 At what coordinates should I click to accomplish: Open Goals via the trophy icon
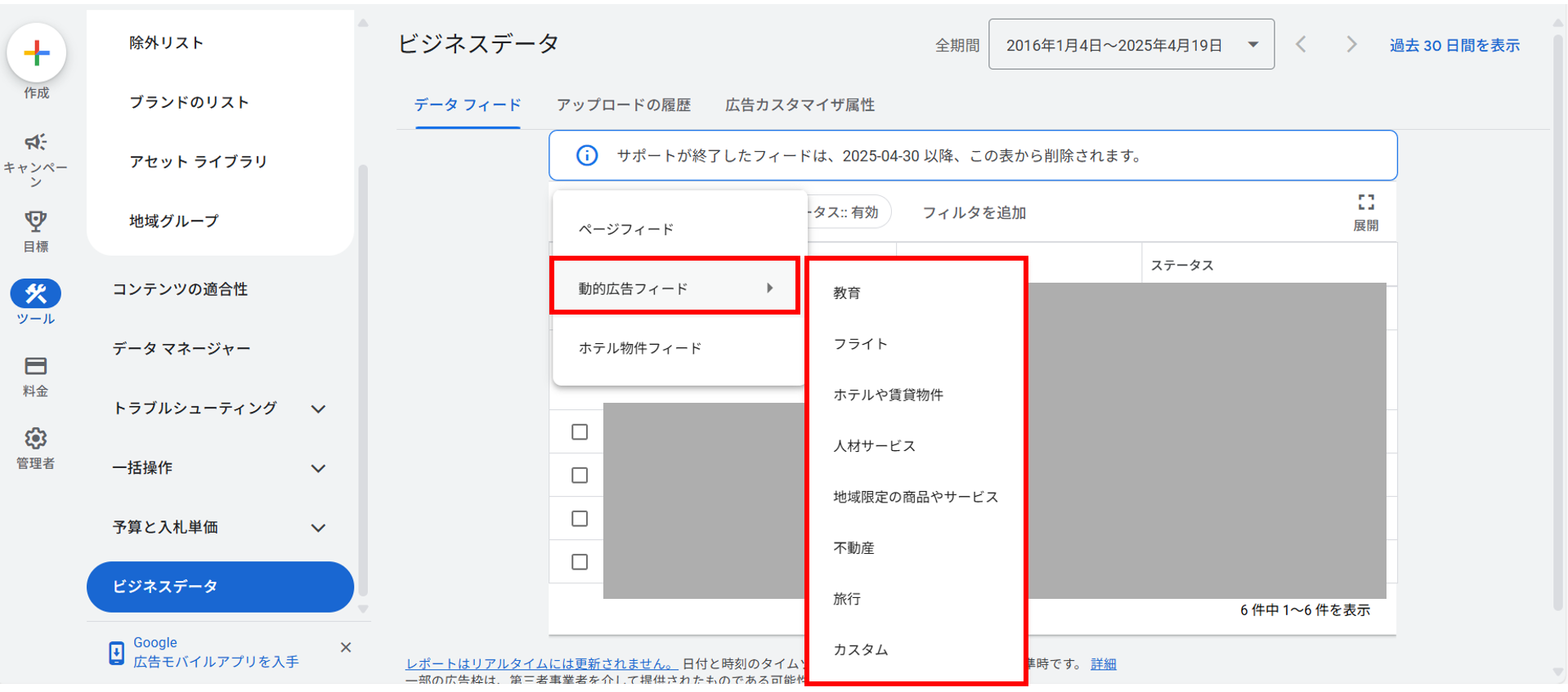click(x=36, y=221)
